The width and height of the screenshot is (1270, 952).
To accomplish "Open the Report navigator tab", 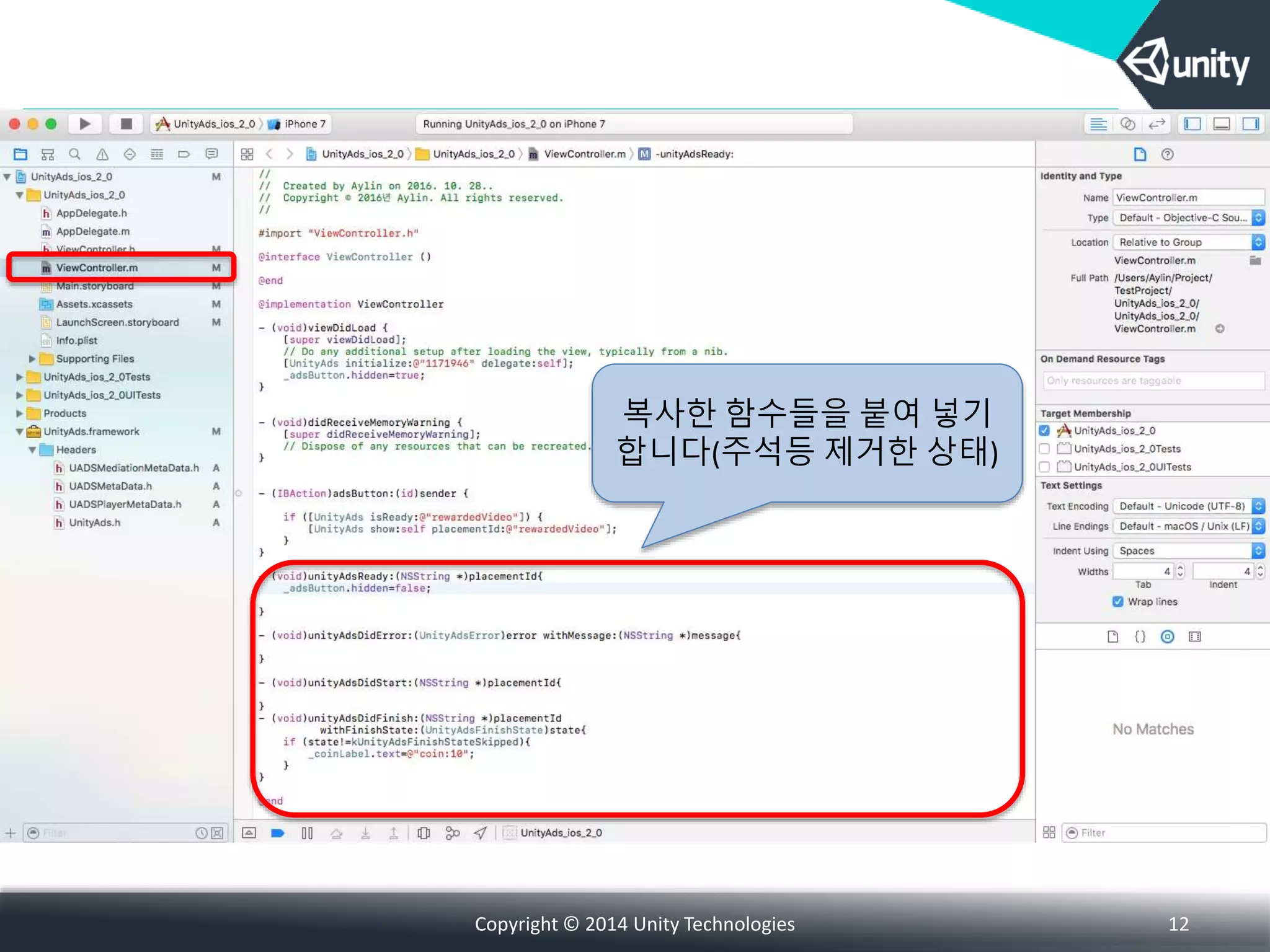I will click(x=211, y=154).
